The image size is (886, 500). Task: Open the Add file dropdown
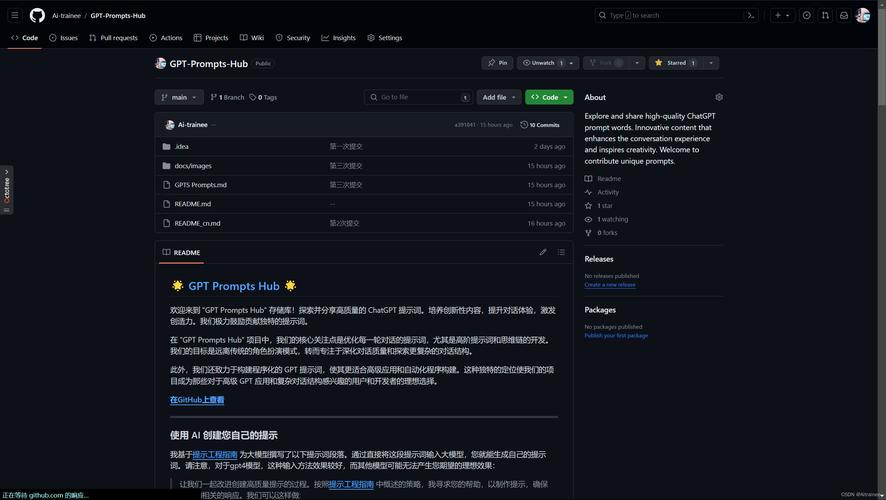pos(498,97)
